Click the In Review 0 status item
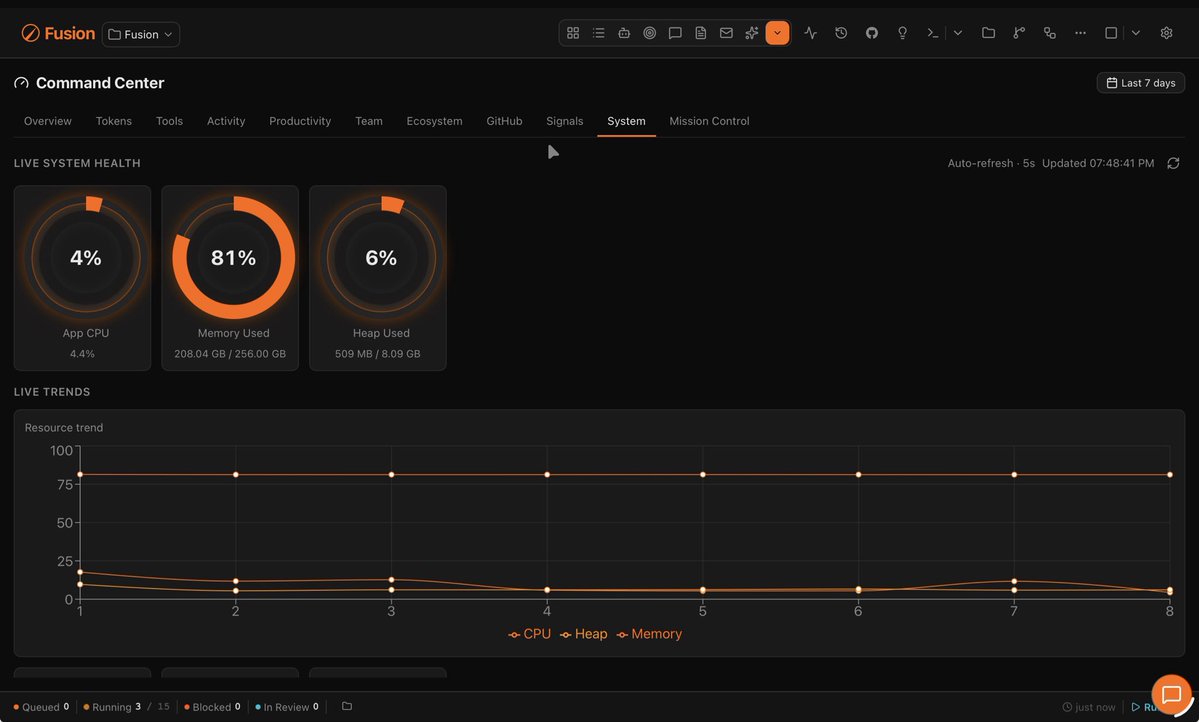Viewport: 1199px width, 722px height. coord(287,707)
